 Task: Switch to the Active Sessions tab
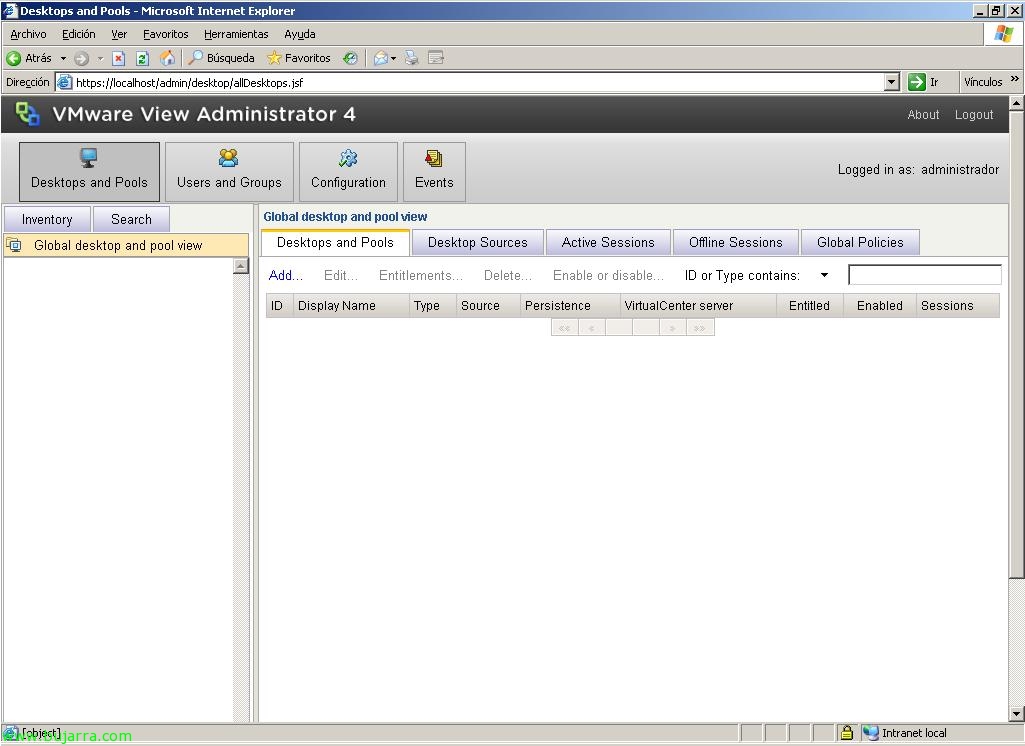(x=608, y=243)
